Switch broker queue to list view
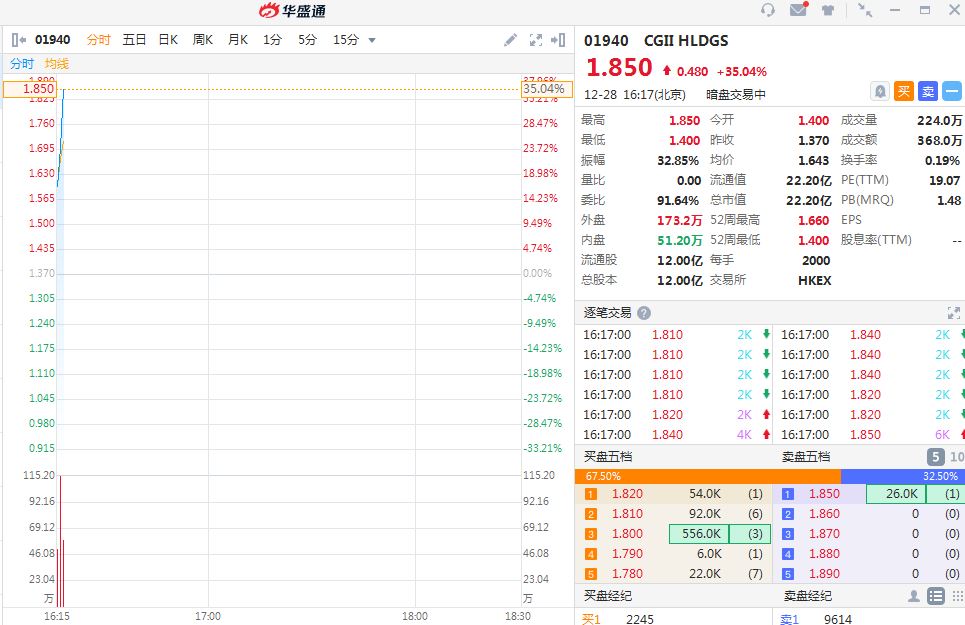 (935, 596)
